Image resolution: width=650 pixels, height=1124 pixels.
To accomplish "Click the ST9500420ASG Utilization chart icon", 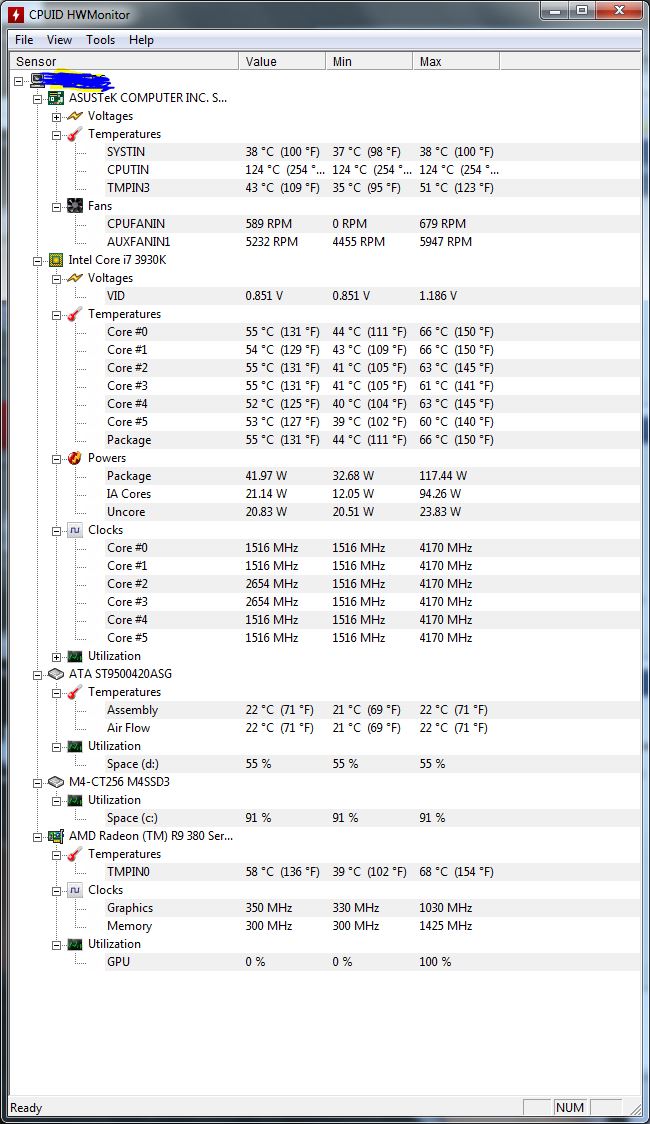I will pos(75,746).
